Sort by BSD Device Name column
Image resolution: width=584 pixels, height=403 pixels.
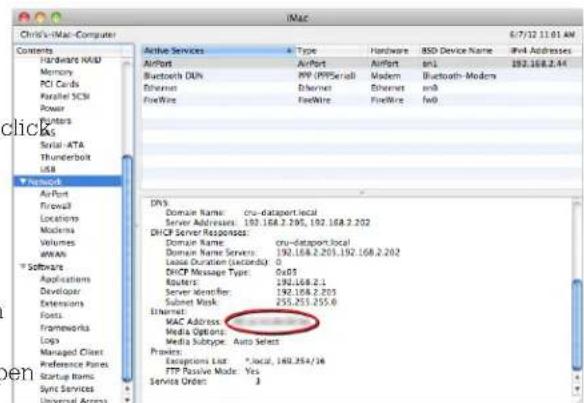pos(463,51)
